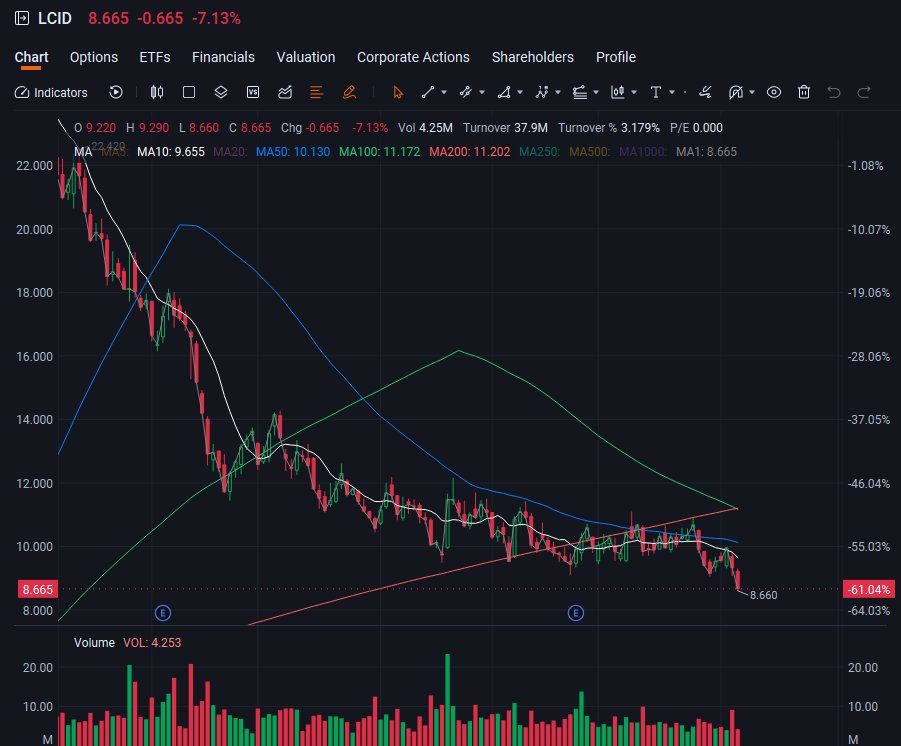Expand the shape tool dropdown arrow
Viewport: 901px width, 746px height.
(x=520, y=92)
